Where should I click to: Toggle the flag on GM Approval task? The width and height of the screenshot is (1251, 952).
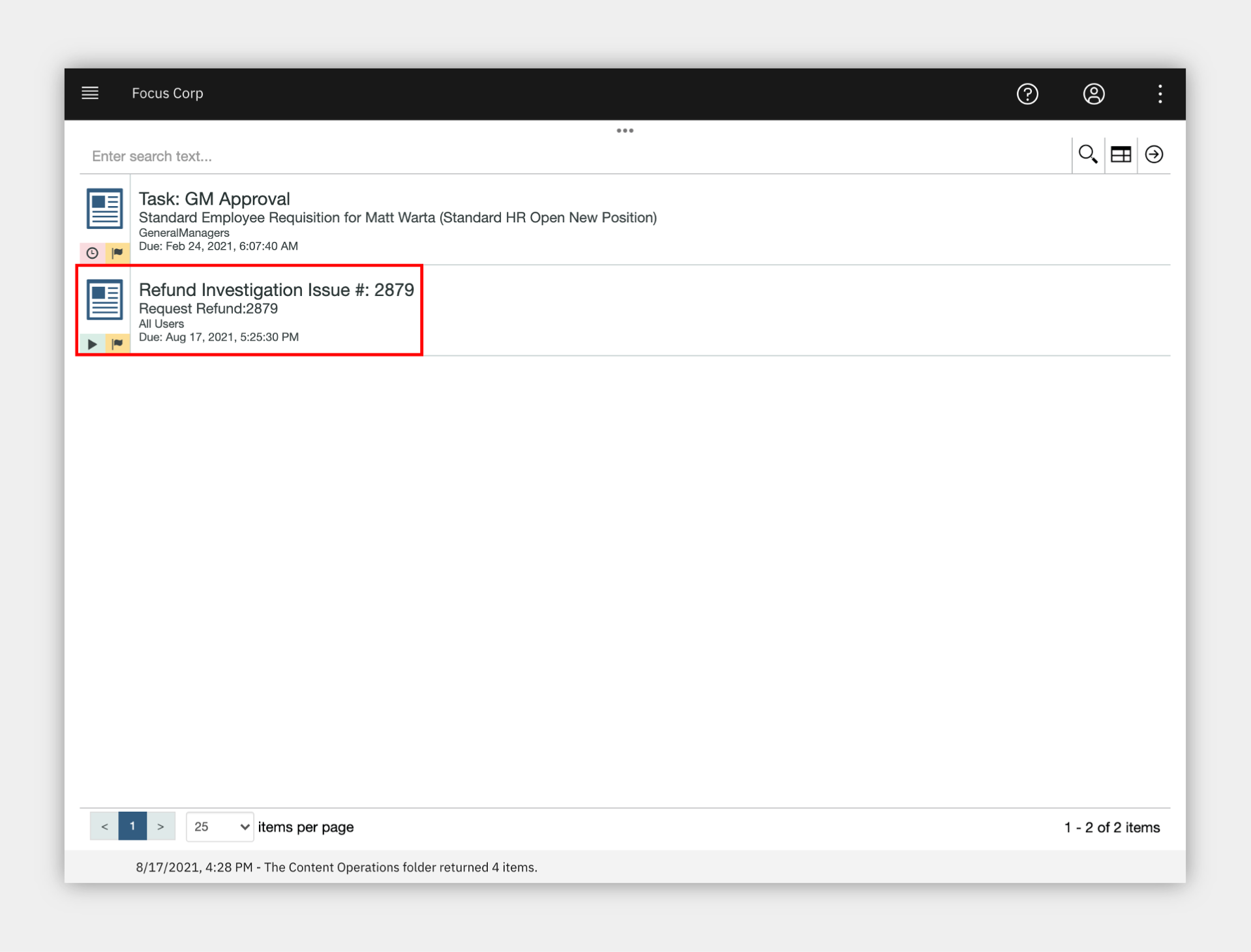click(117, 253)
